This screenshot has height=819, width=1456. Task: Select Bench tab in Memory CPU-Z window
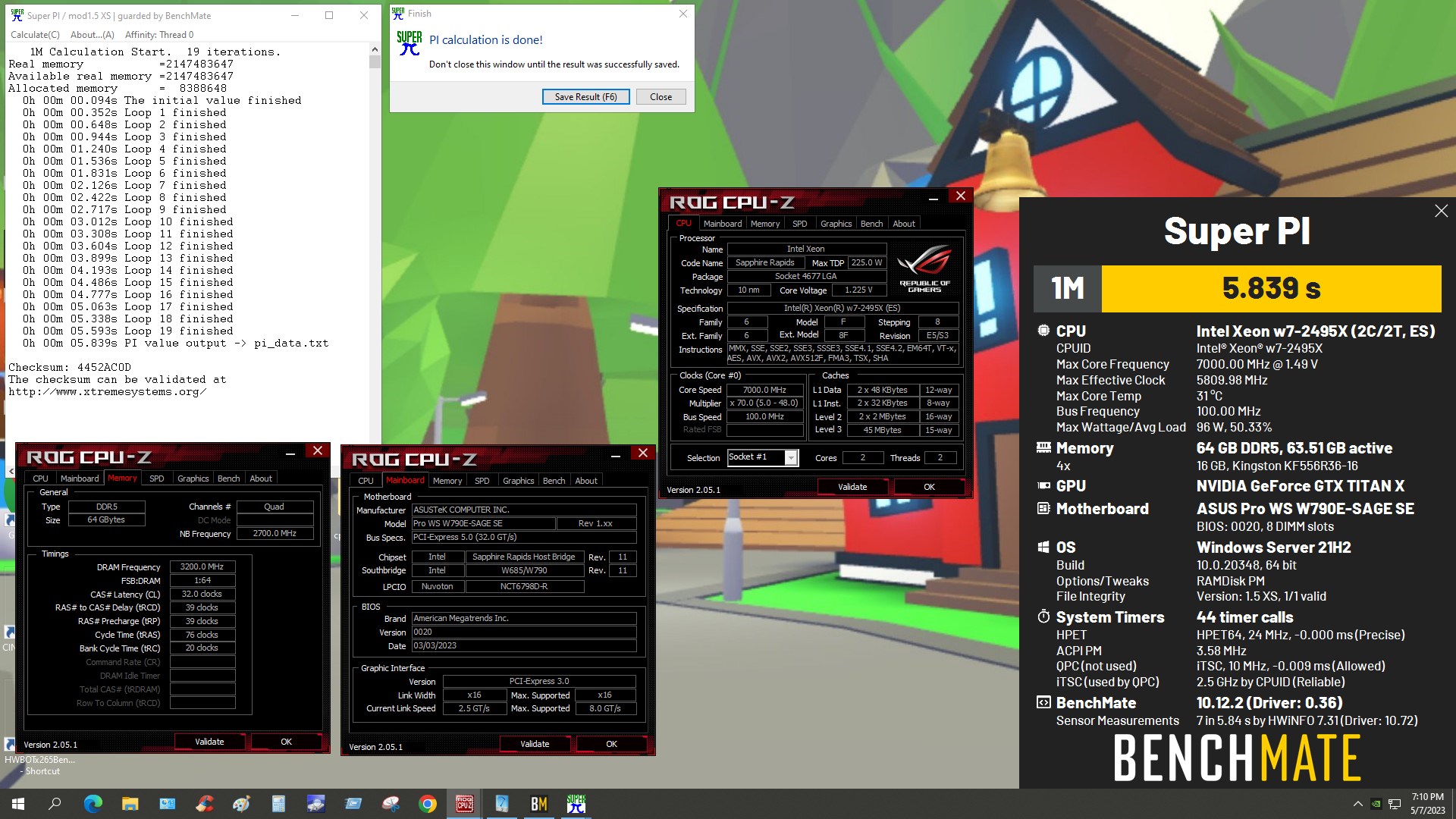coord(228,479)
